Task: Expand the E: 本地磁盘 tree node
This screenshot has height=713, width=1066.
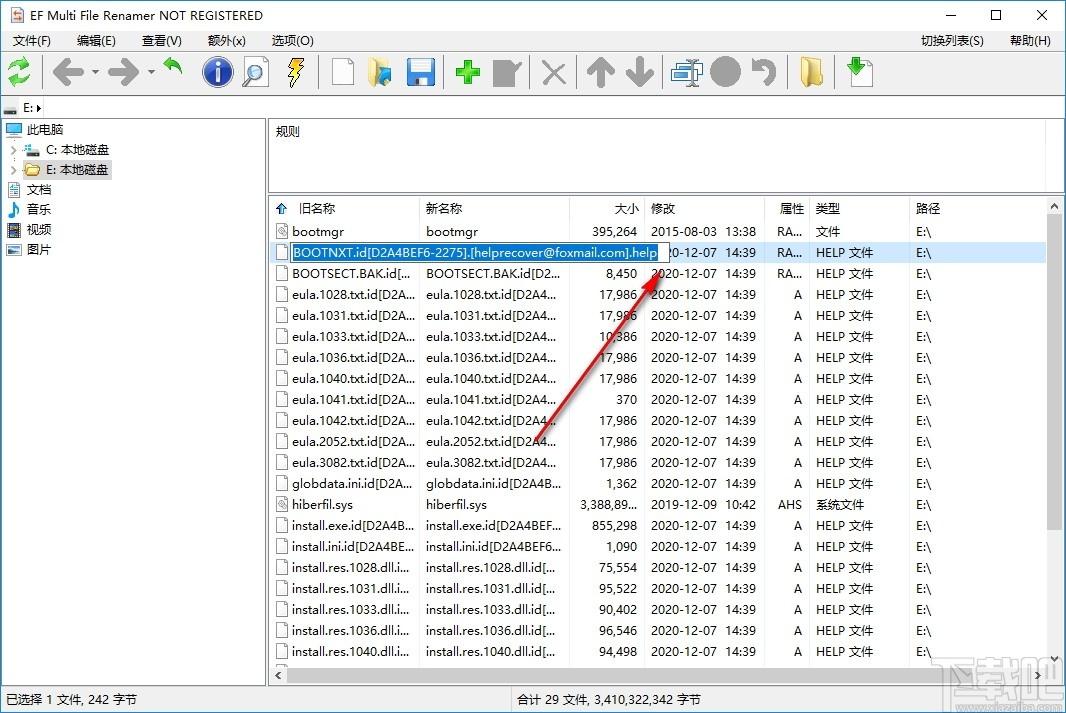Action: [x=13, y=170]
